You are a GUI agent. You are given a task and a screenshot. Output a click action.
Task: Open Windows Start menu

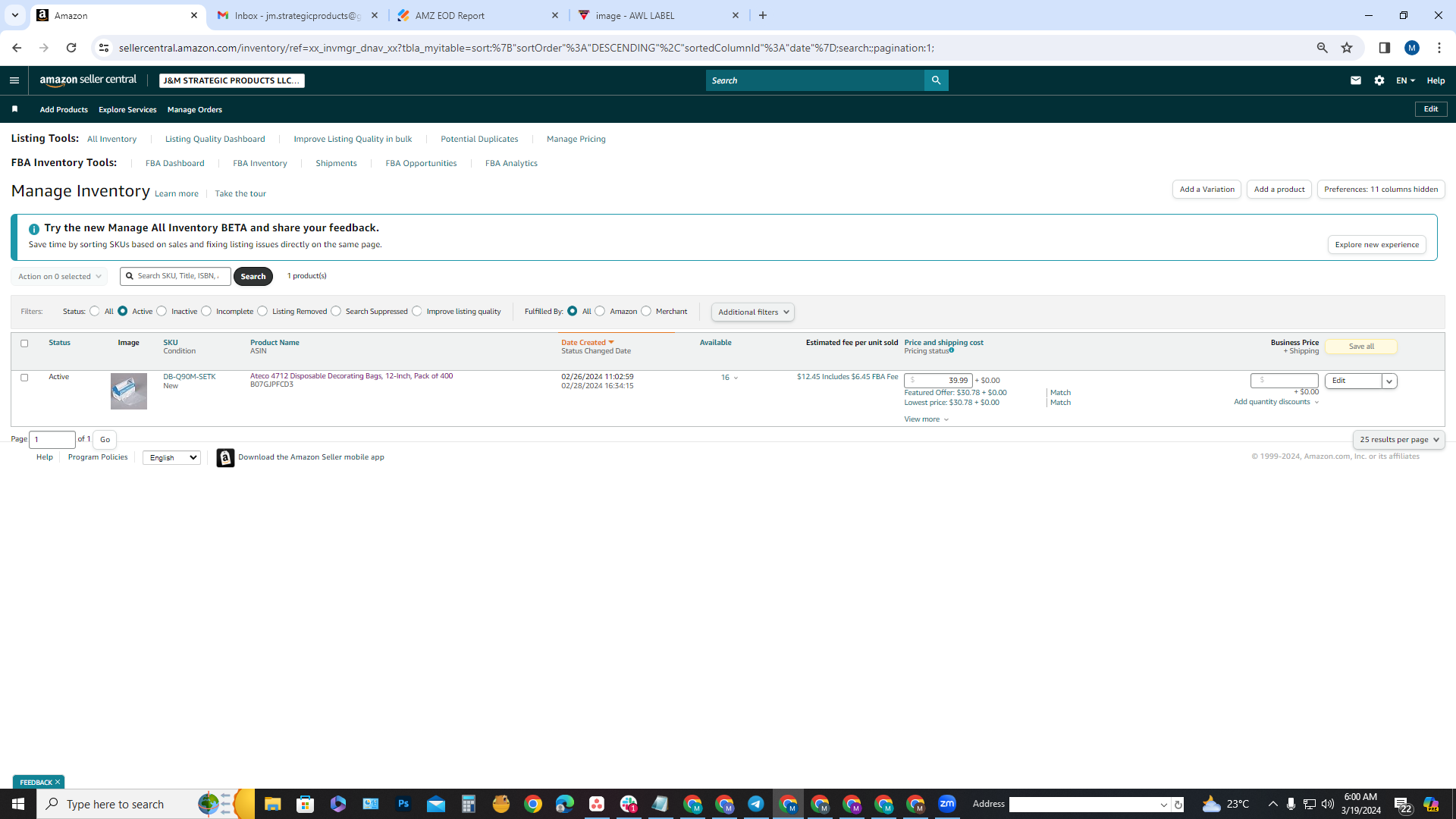point(18,804)
